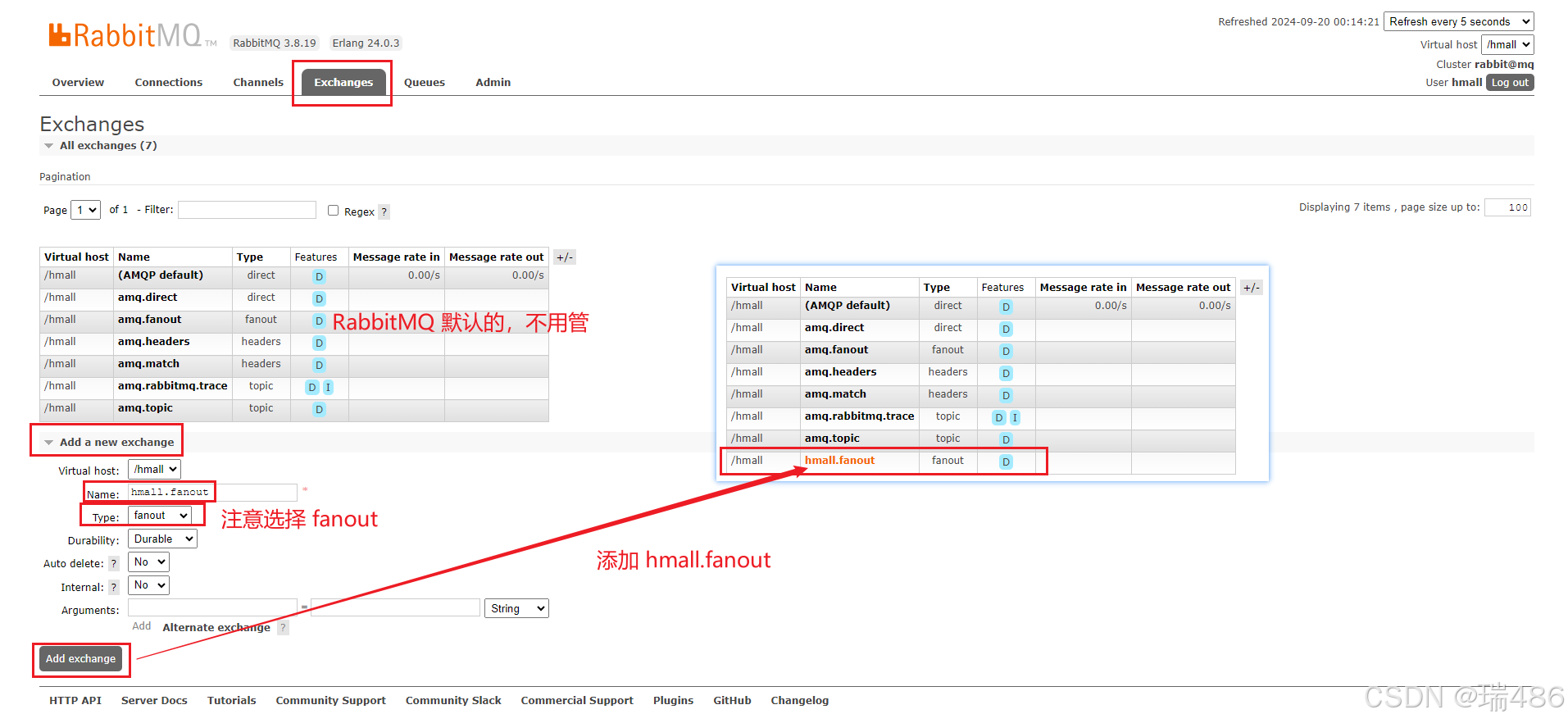Click the Add exchange button
This screenshot has height=723, width=1568.
point(81,659)
